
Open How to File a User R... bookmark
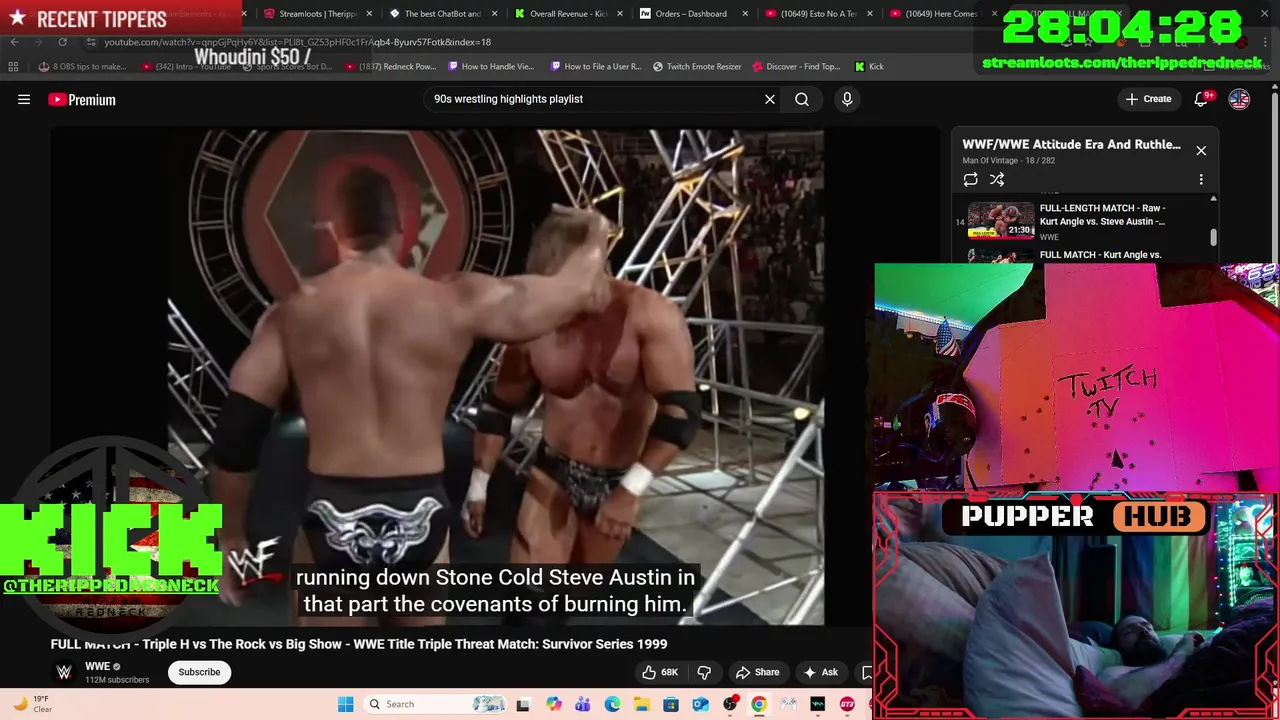594,66
